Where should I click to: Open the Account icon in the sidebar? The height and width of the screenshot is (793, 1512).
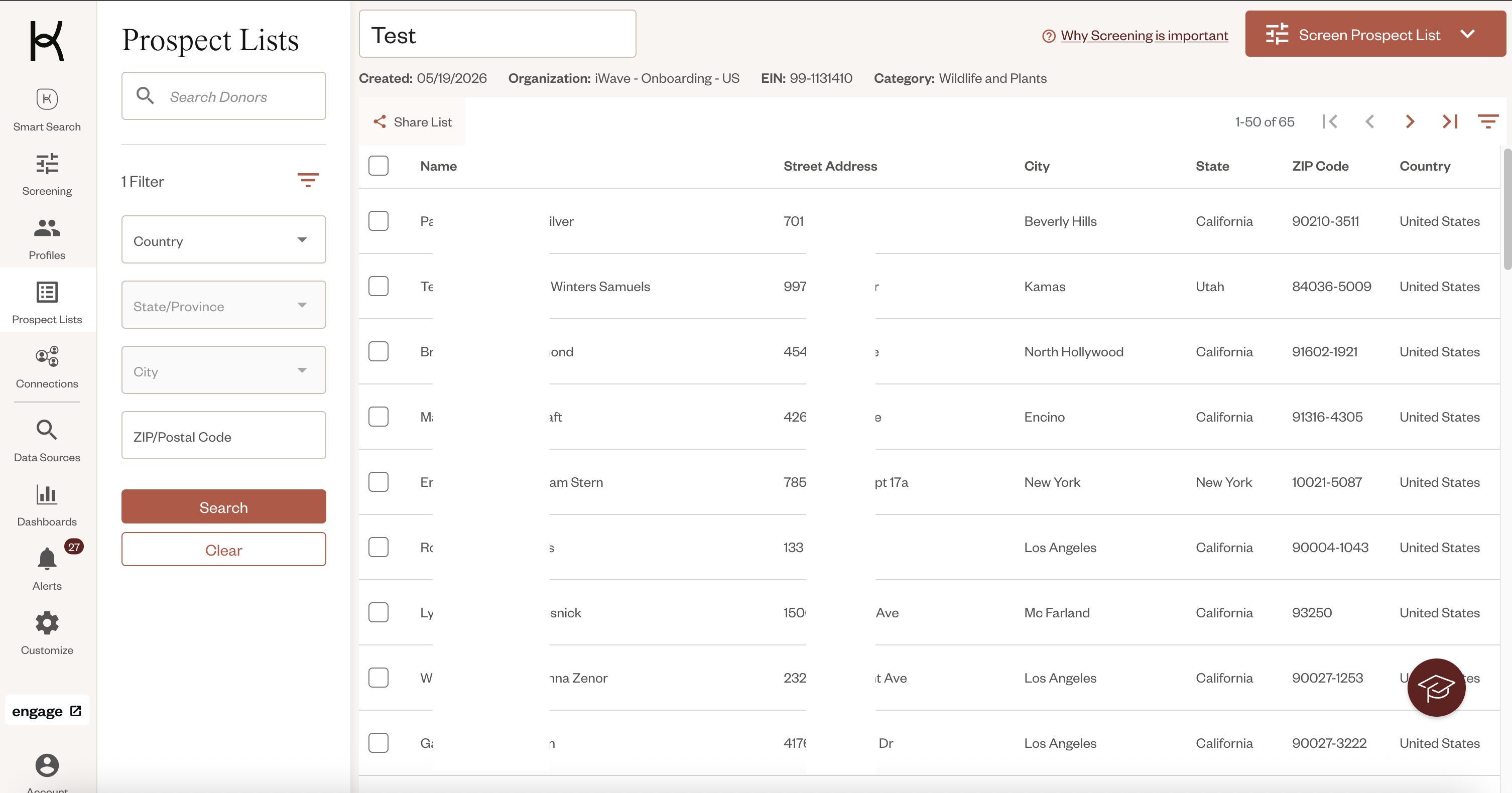47,765
